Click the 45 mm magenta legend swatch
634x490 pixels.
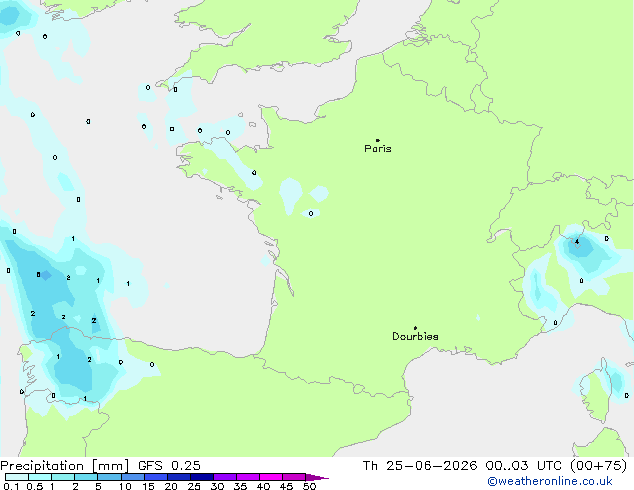click(294, 477)
